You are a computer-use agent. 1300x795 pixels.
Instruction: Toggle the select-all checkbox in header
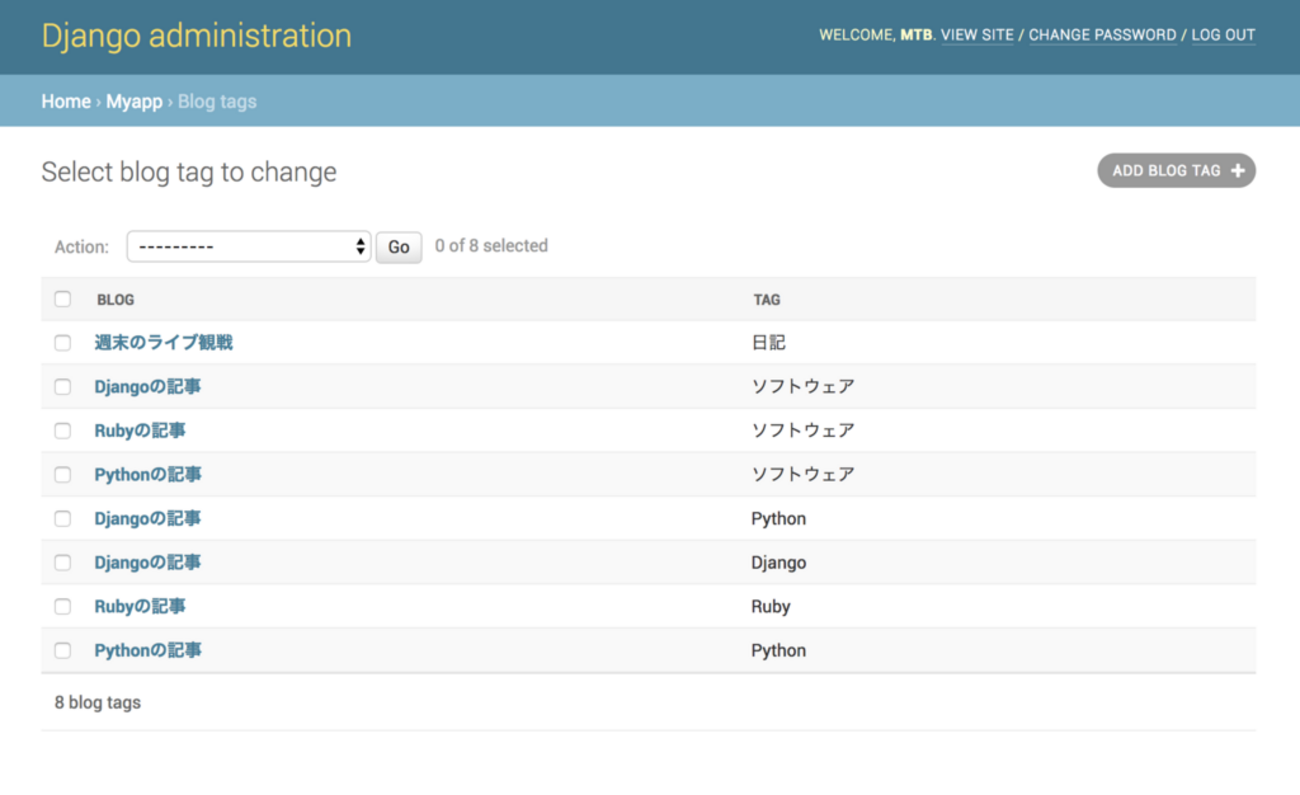point(63,299)
